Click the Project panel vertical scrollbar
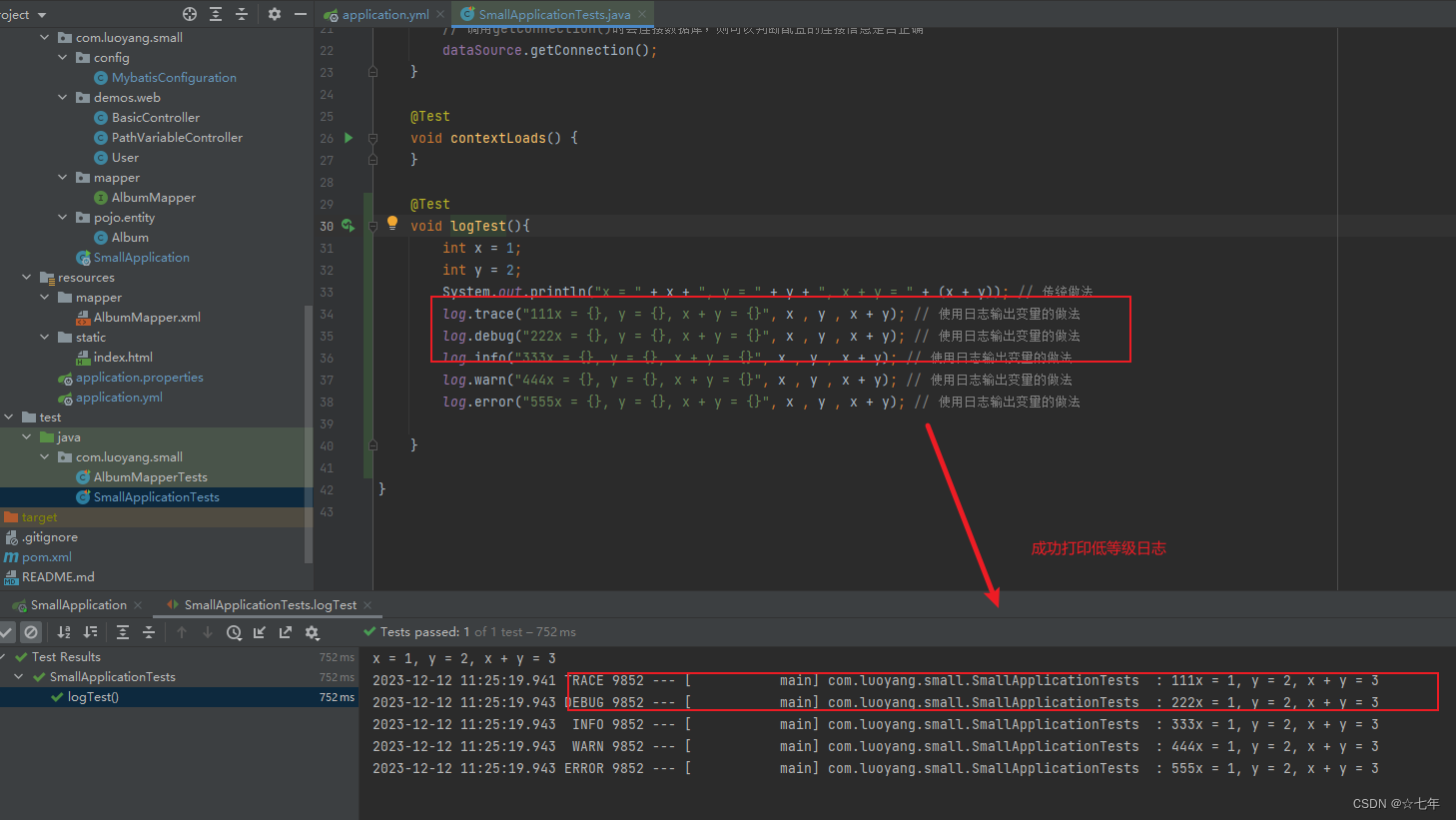The height and width of the screenshot is (820, 1456). (x=309, y=434)
